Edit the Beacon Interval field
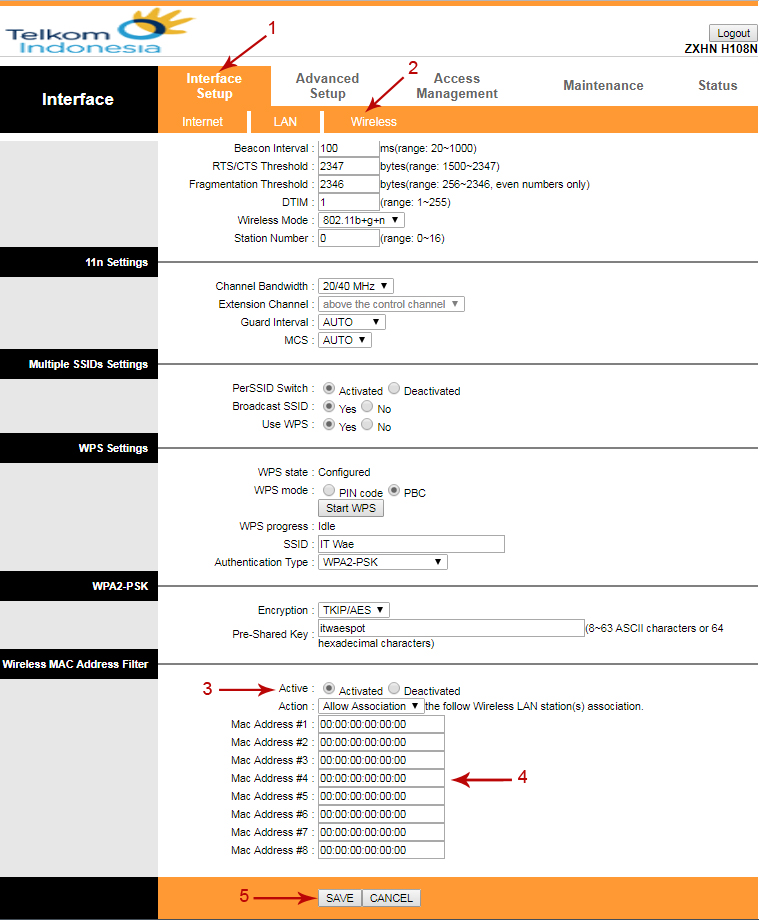This screenshot has height=920, width=759. coord(348,148)
